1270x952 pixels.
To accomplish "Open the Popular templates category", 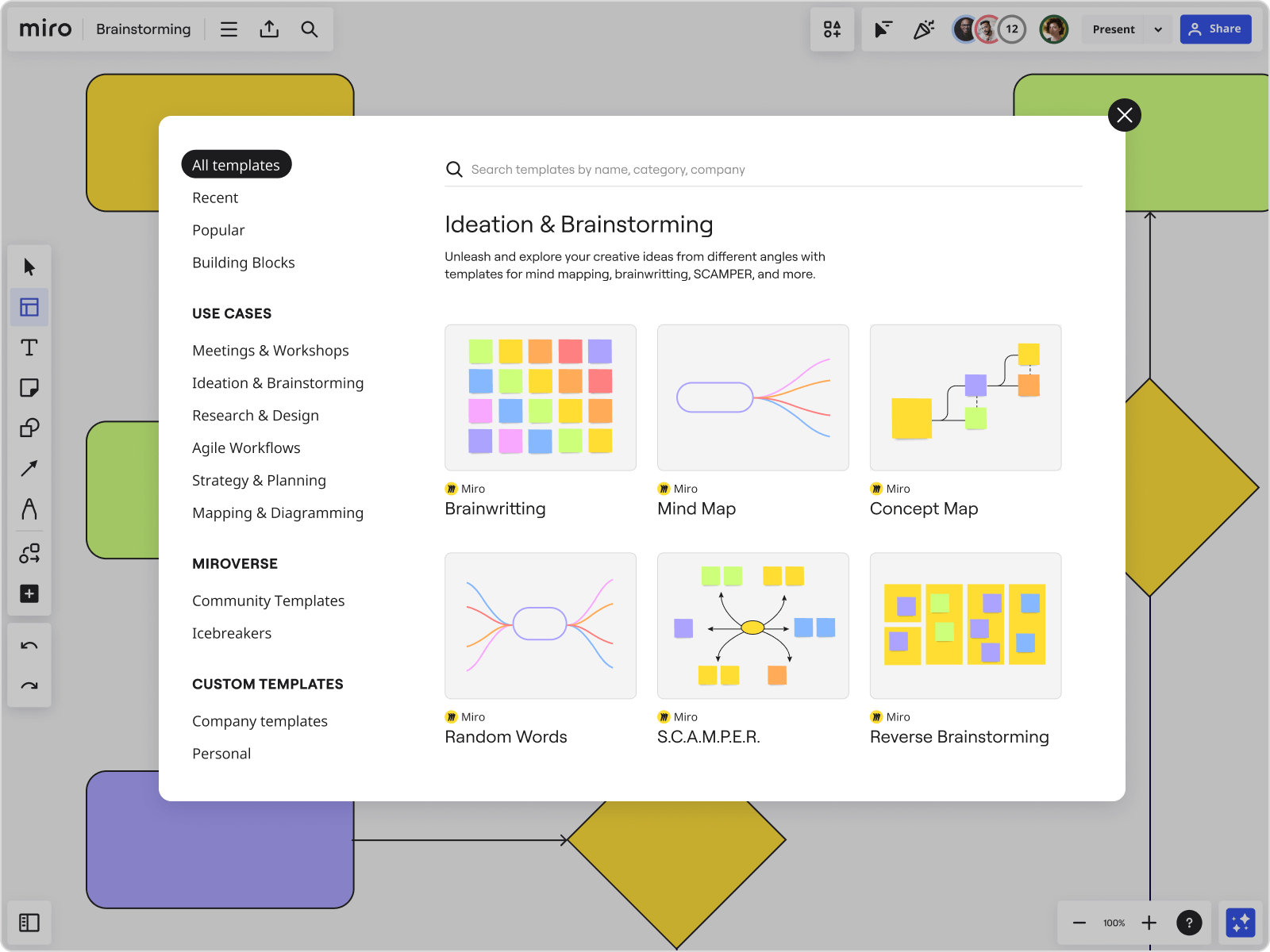I will tap(218, 230).
